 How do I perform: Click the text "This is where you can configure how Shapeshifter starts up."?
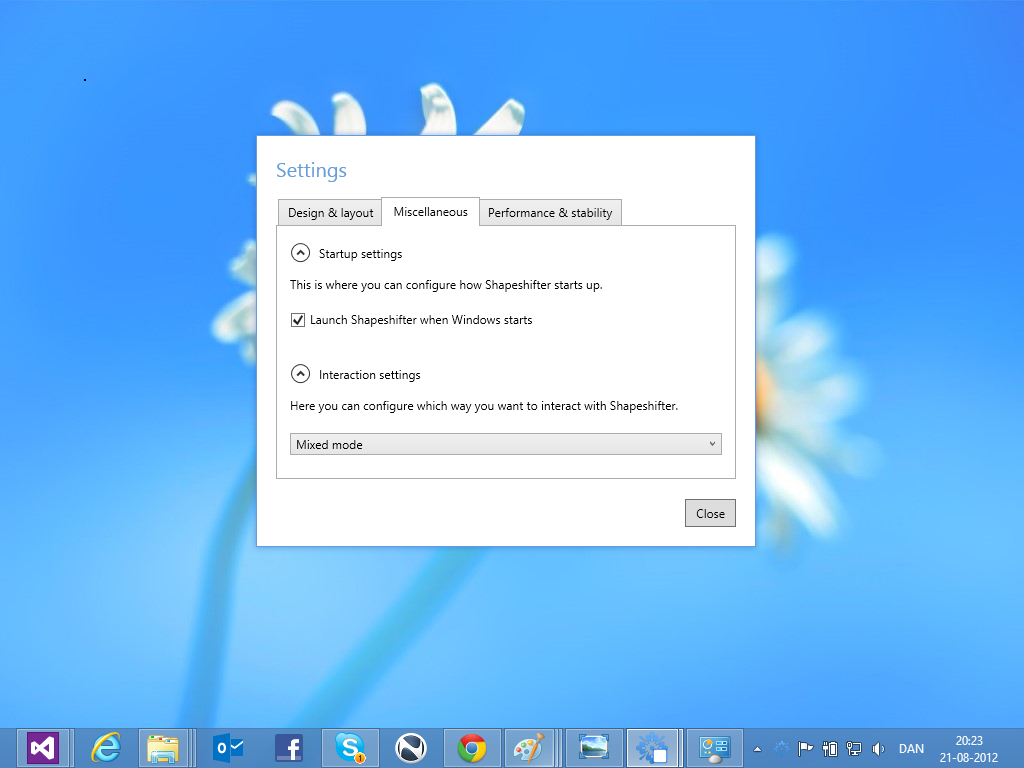point(446,285)
